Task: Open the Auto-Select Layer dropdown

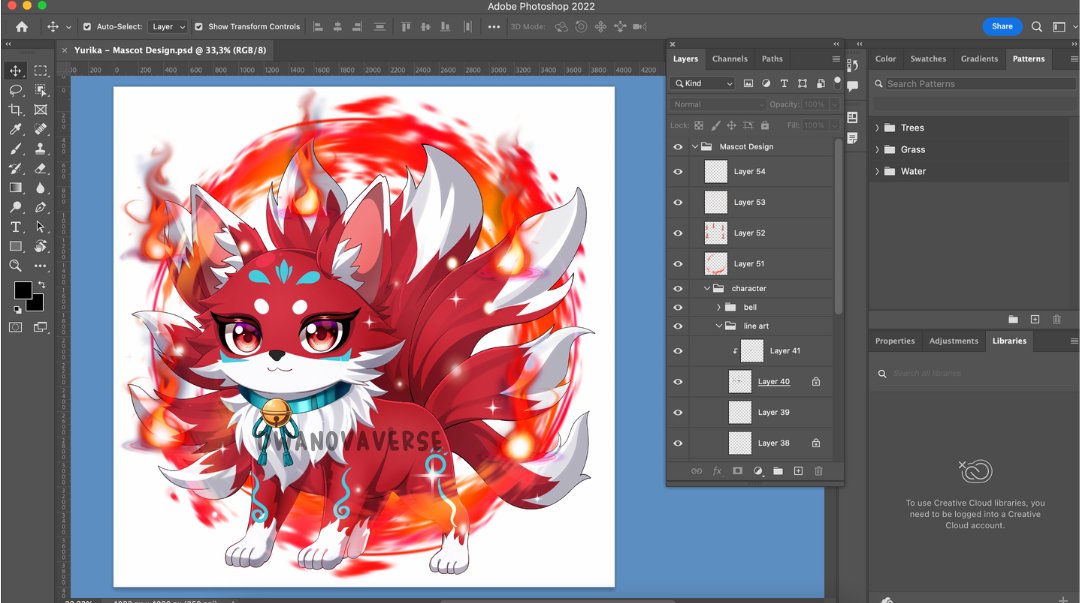Action: click(x=169, y=27)
